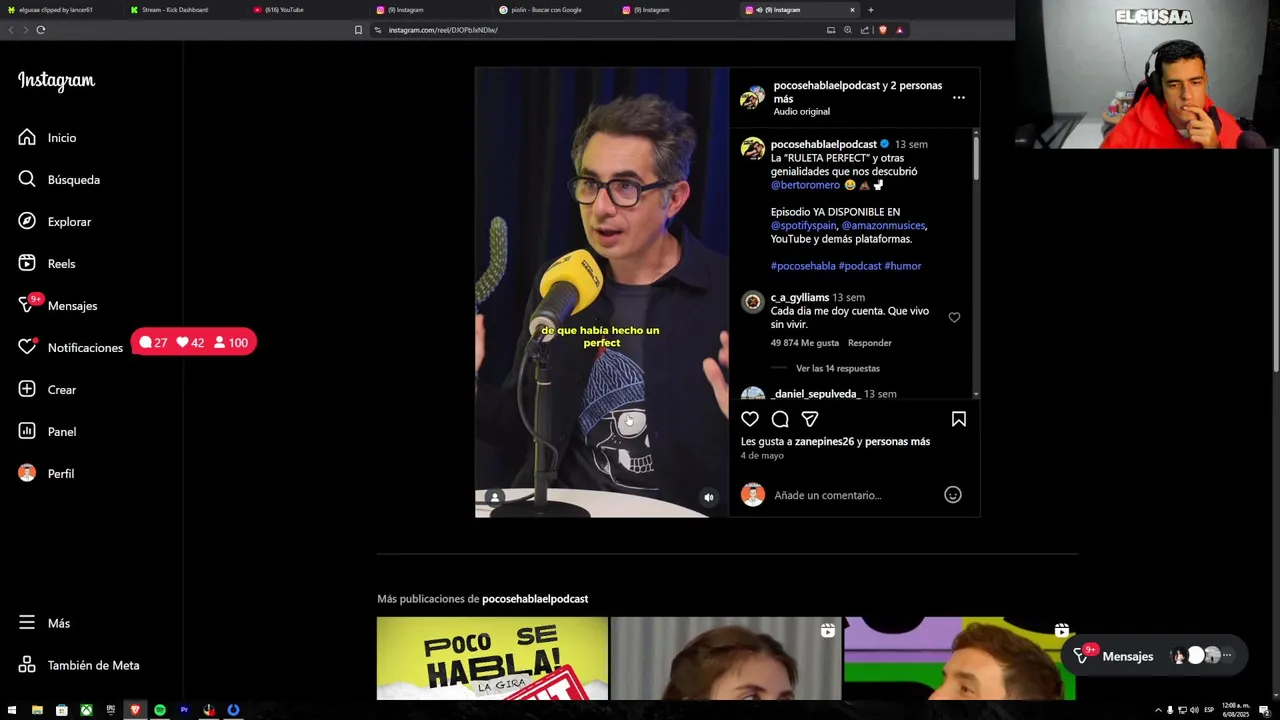This screenshot has width=1280, height=720.
Task: Close the active Instagram tab
Action: click(x=852, y=10)
